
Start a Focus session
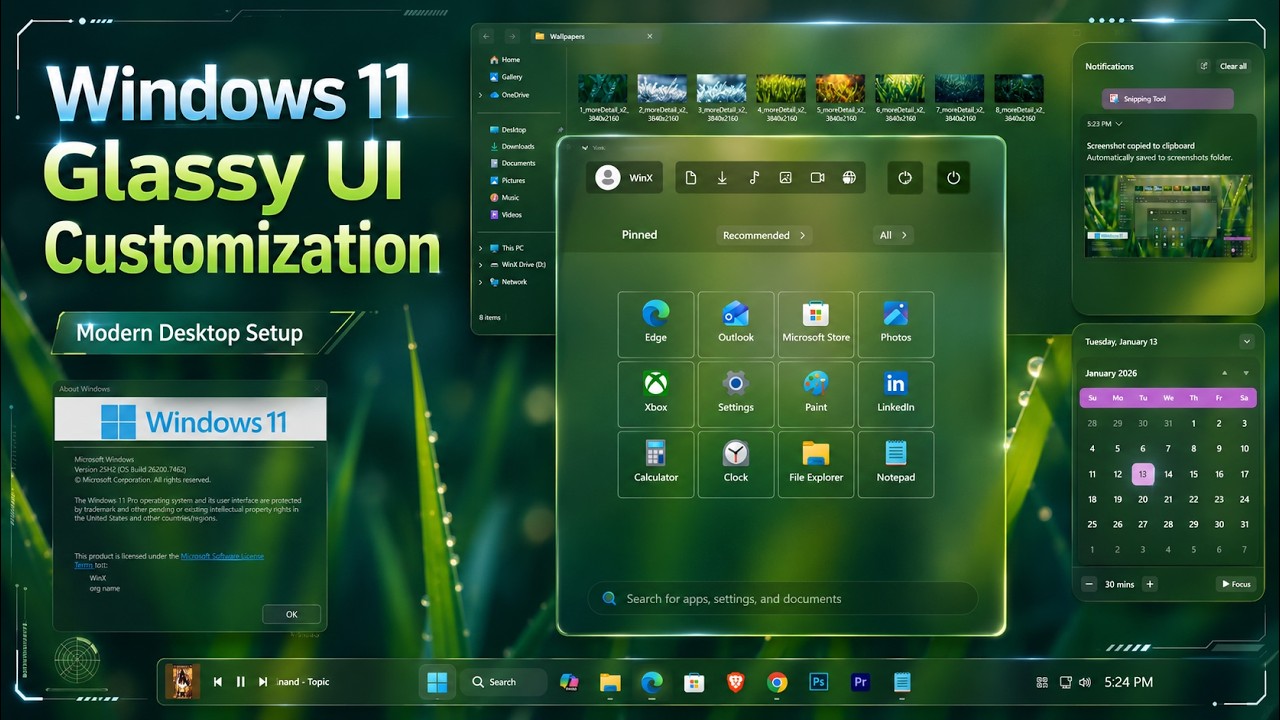pos(1235,584)
